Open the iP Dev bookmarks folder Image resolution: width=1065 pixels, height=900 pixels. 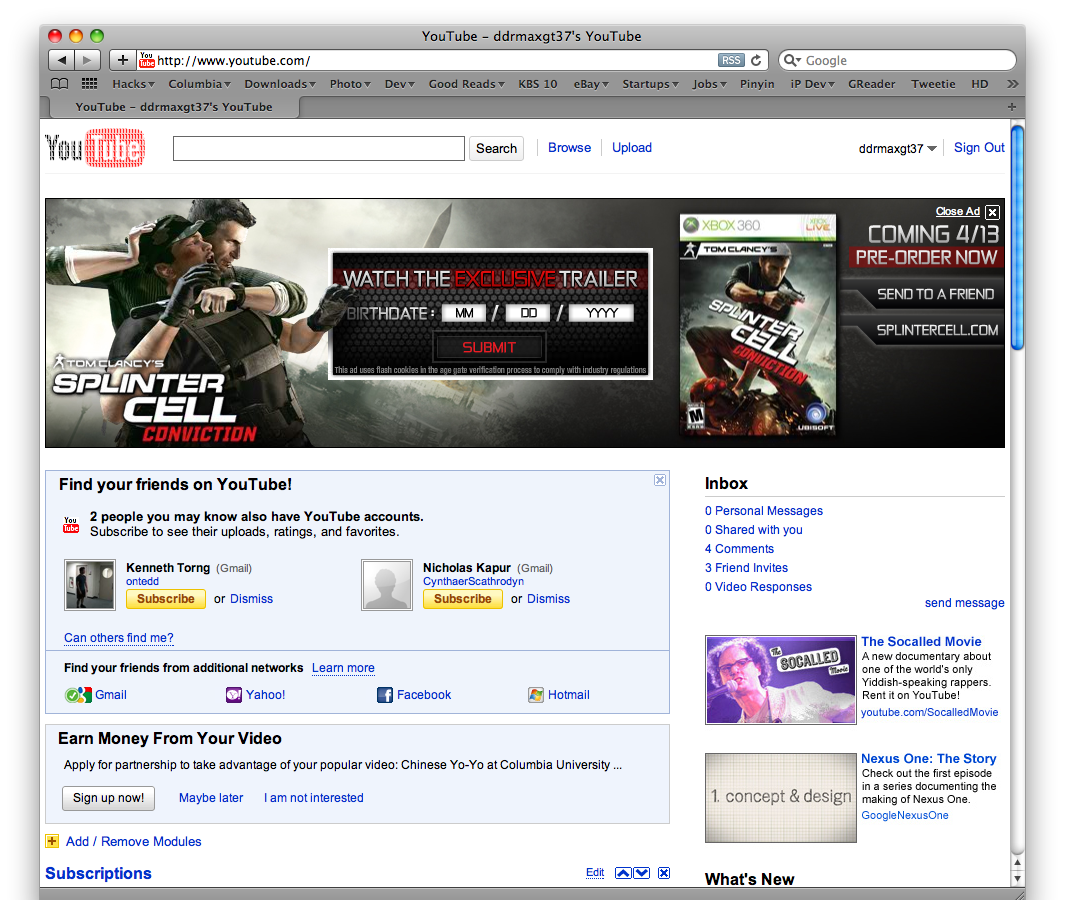(813, 84)
